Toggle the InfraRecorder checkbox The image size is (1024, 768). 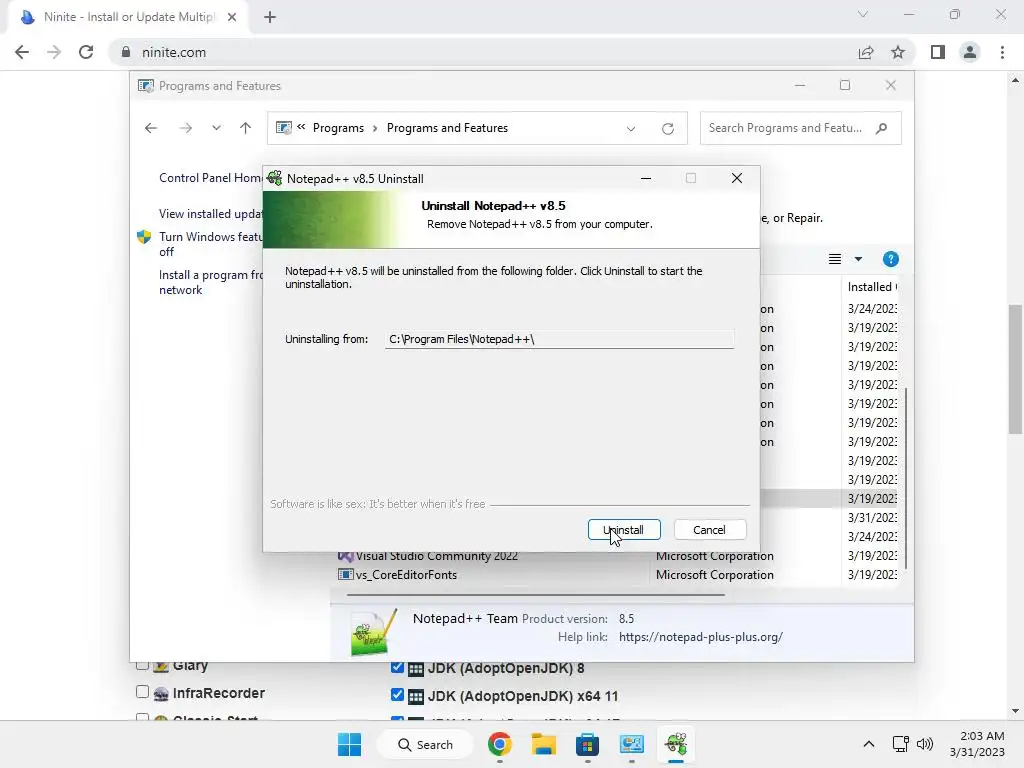tap(142, 692)
